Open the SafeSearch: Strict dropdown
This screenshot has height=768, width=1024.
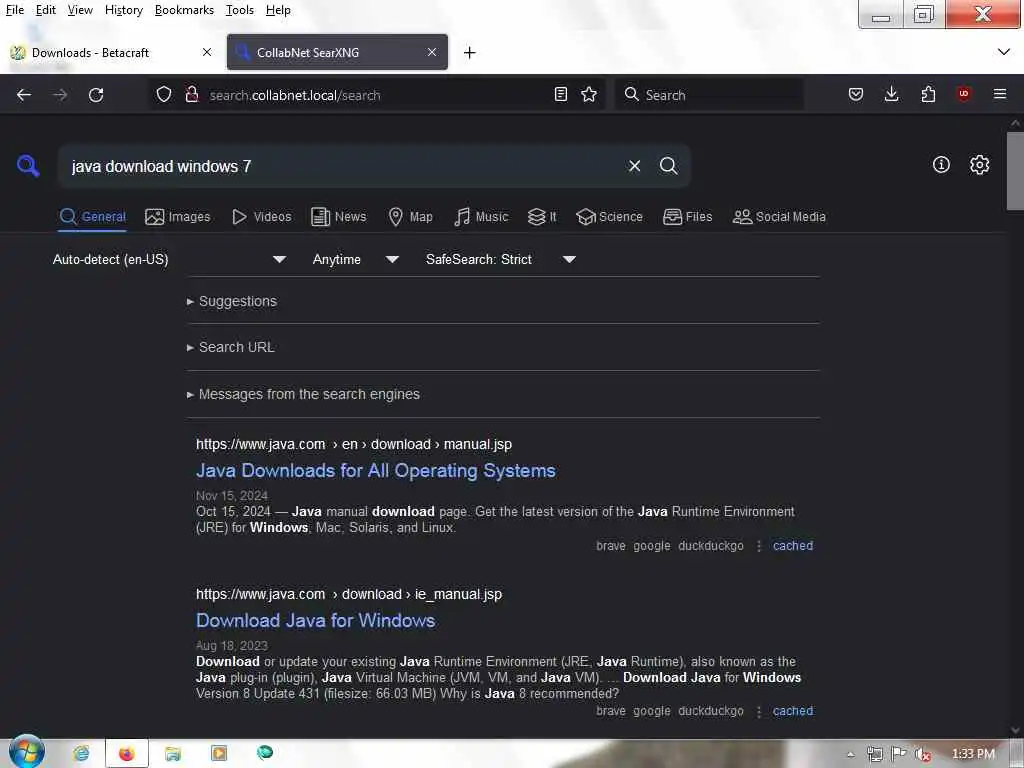click(x=501, y=259)
